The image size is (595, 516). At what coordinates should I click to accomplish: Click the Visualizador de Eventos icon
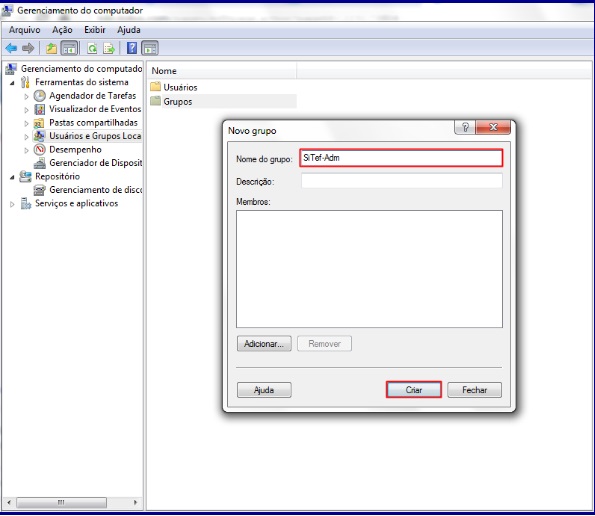click(39, 109)
